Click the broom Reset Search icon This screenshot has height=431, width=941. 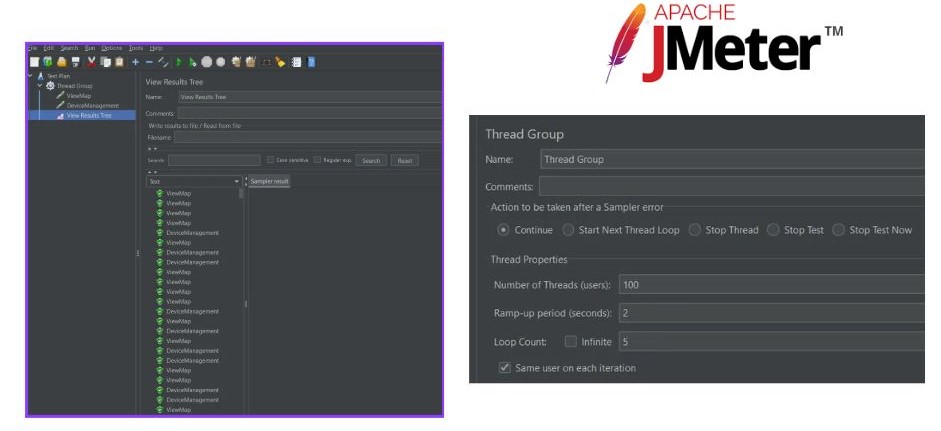tap(280, 62)
